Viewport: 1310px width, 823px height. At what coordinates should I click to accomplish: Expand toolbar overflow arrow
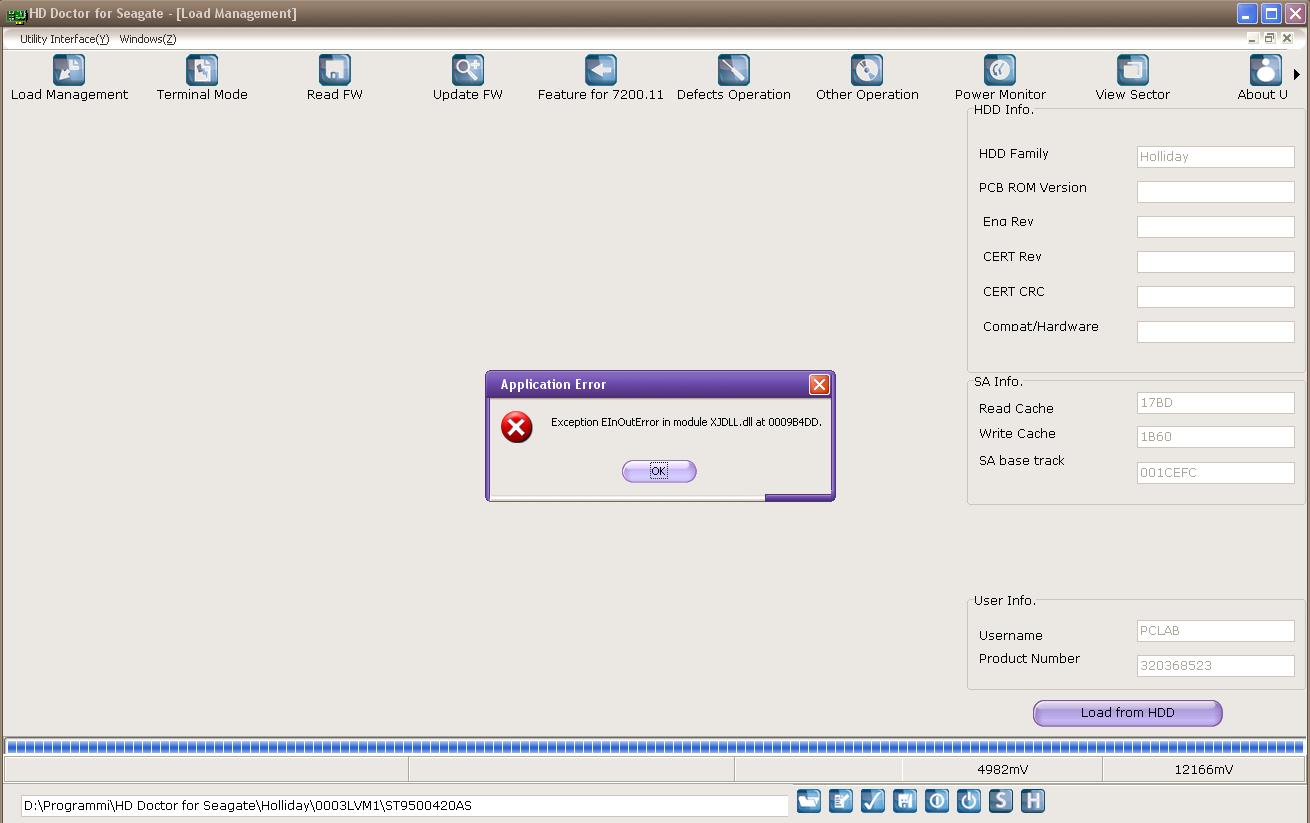click(x=1297, y=74)
